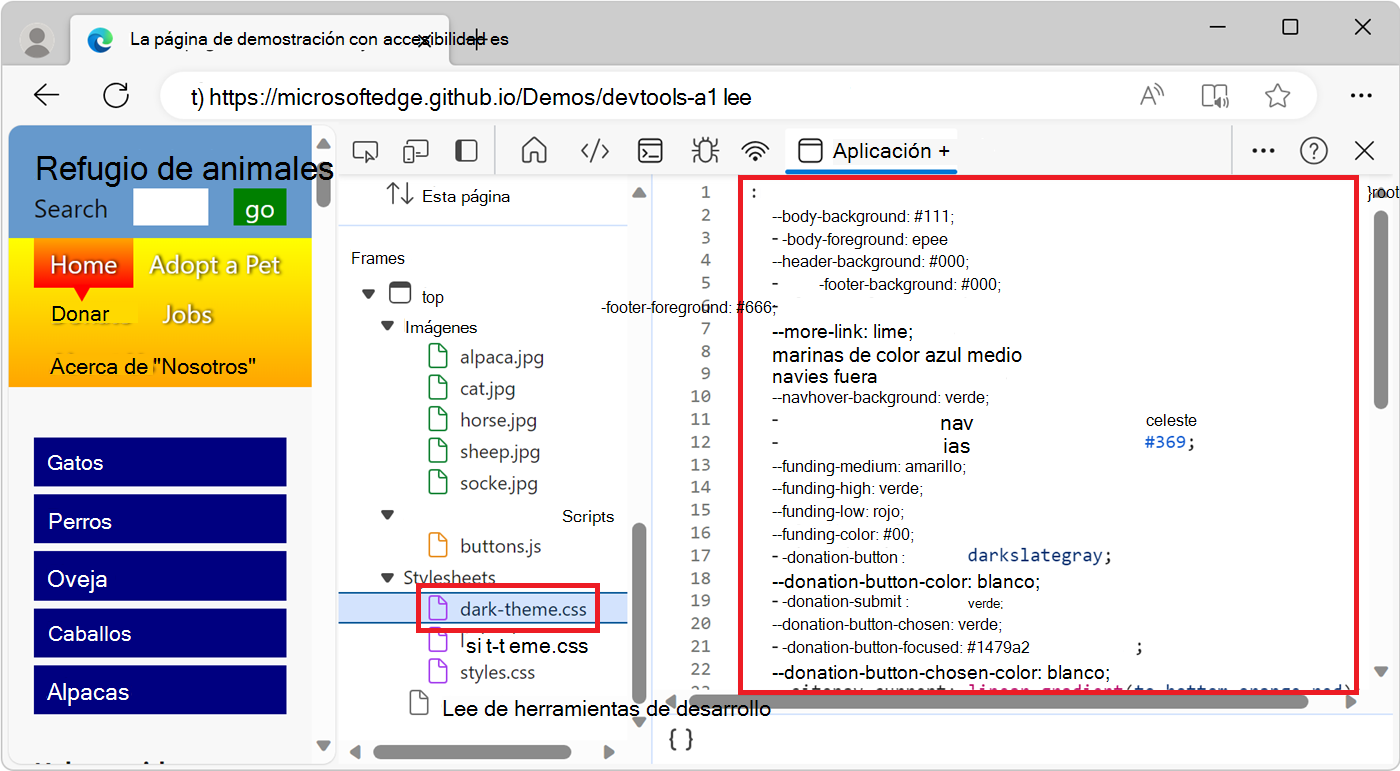Open the DevTools more options menu

(x=1262, y=150)
